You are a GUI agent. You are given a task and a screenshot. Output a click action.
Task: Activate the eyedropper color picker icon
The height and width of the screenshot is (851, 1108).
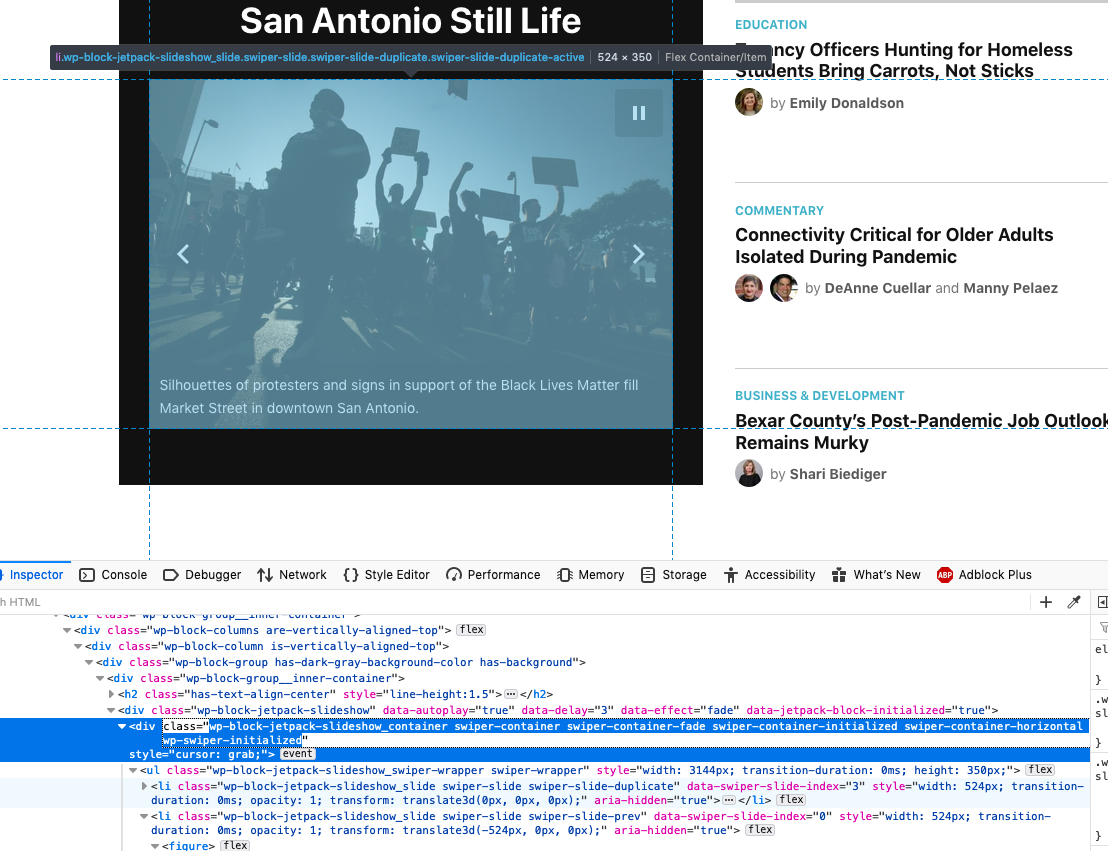[1074, 602]
